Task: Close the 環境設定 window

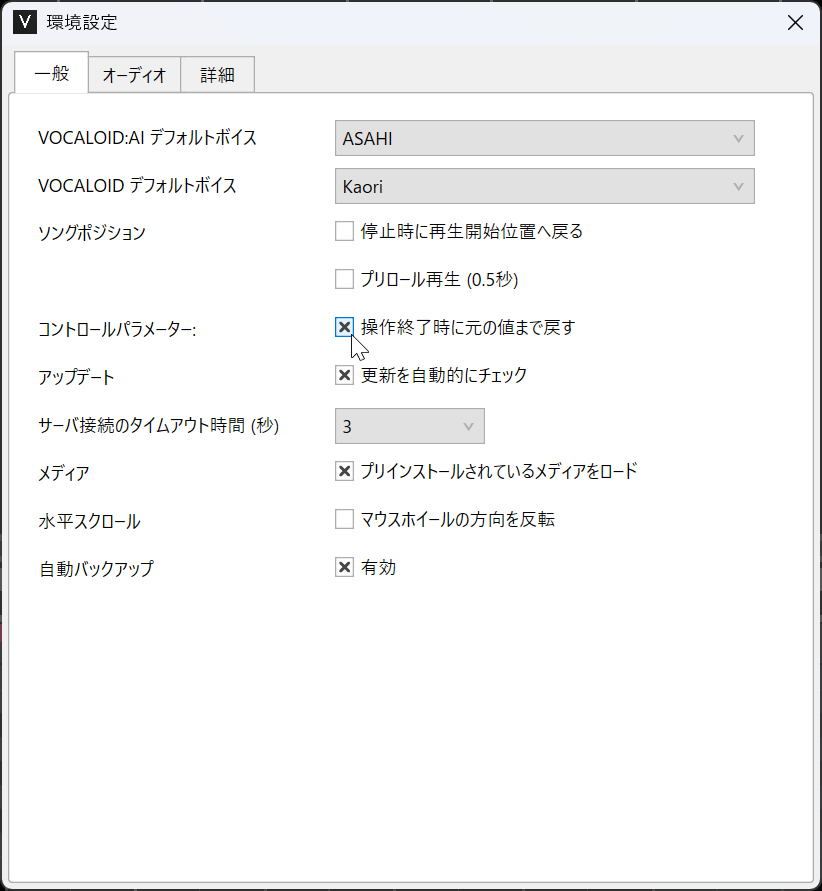Action: pyautogui.click(x=795, y=23)
